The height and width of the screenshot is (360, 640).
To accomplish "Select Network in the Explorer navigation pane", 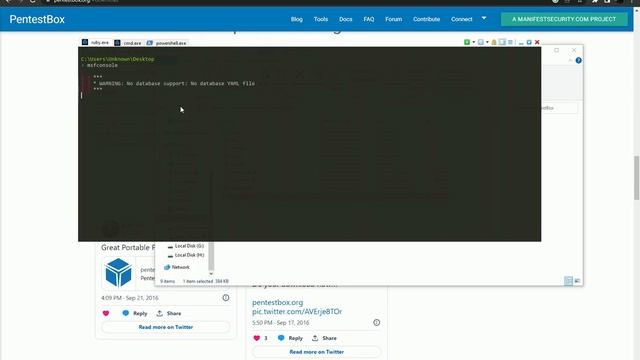I will click(177, 267).
